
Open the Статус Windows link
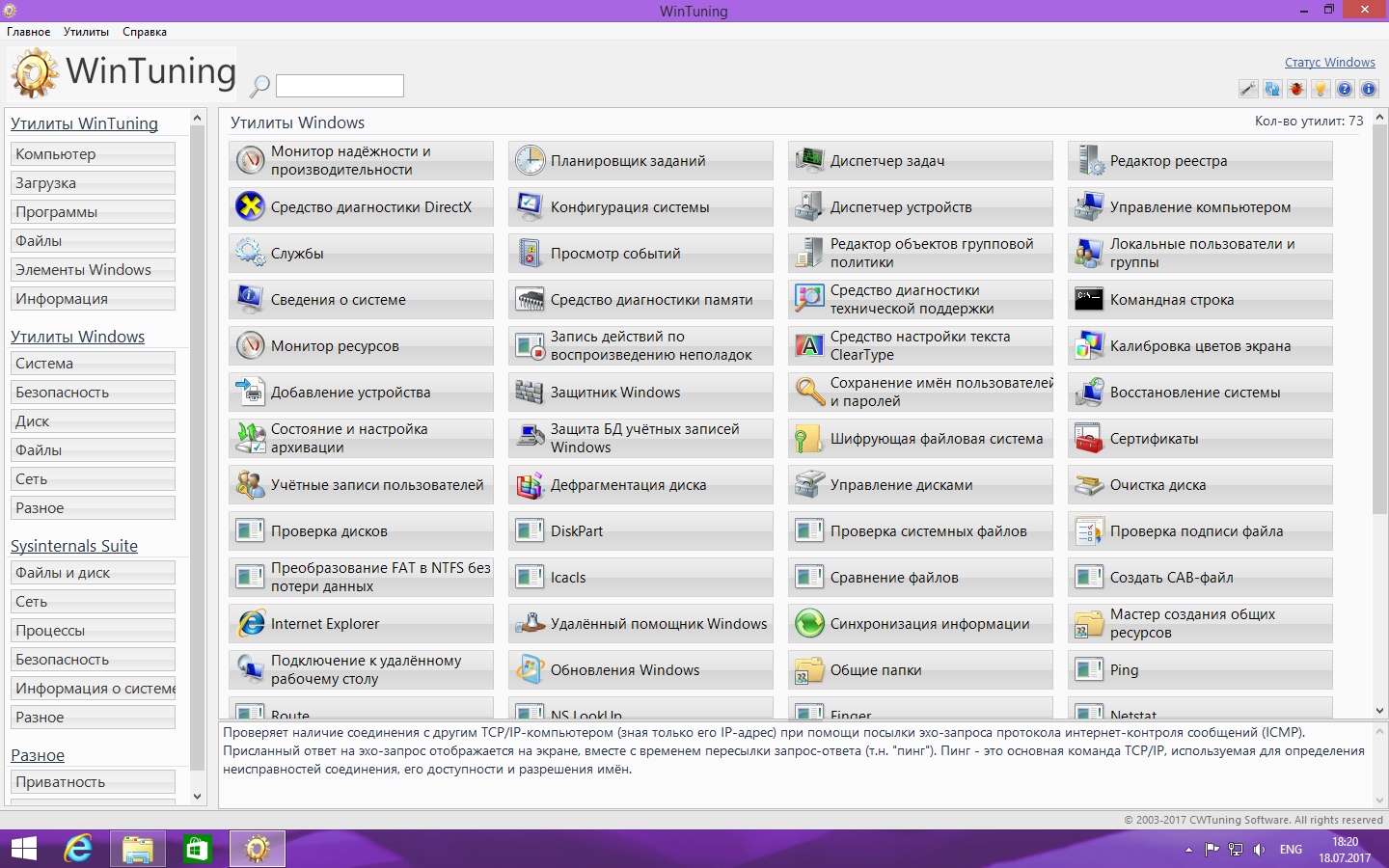[1329, 63]
